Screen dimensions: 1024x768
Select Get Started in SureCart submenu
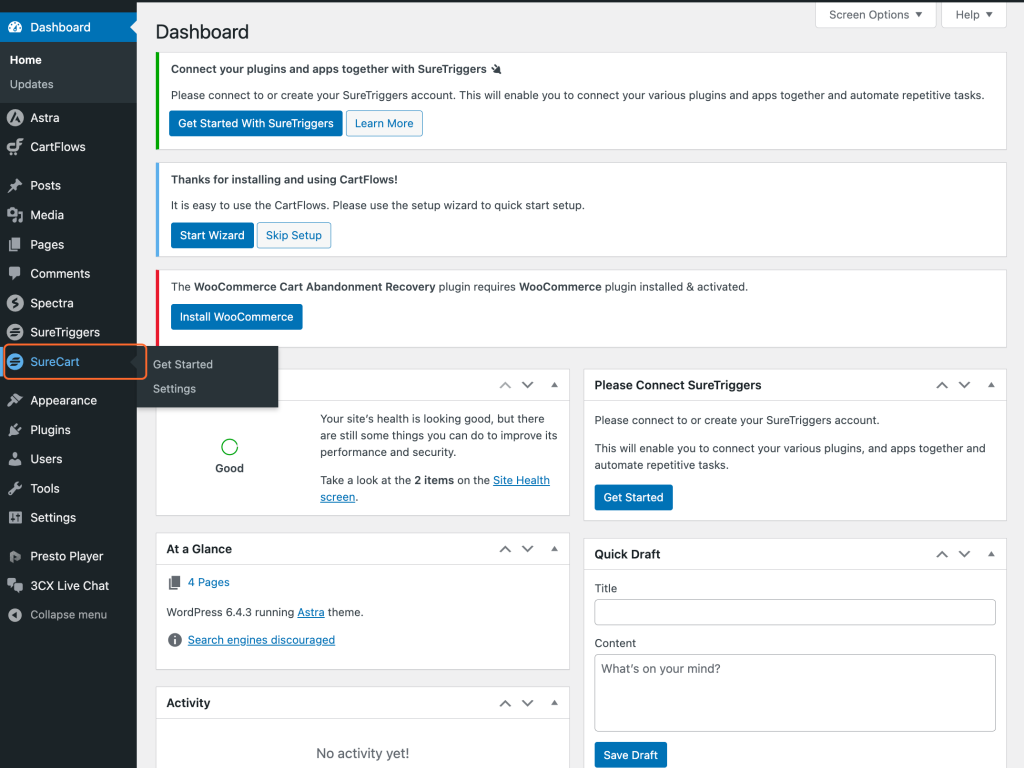pyautogui.click(x=183, y=364)
